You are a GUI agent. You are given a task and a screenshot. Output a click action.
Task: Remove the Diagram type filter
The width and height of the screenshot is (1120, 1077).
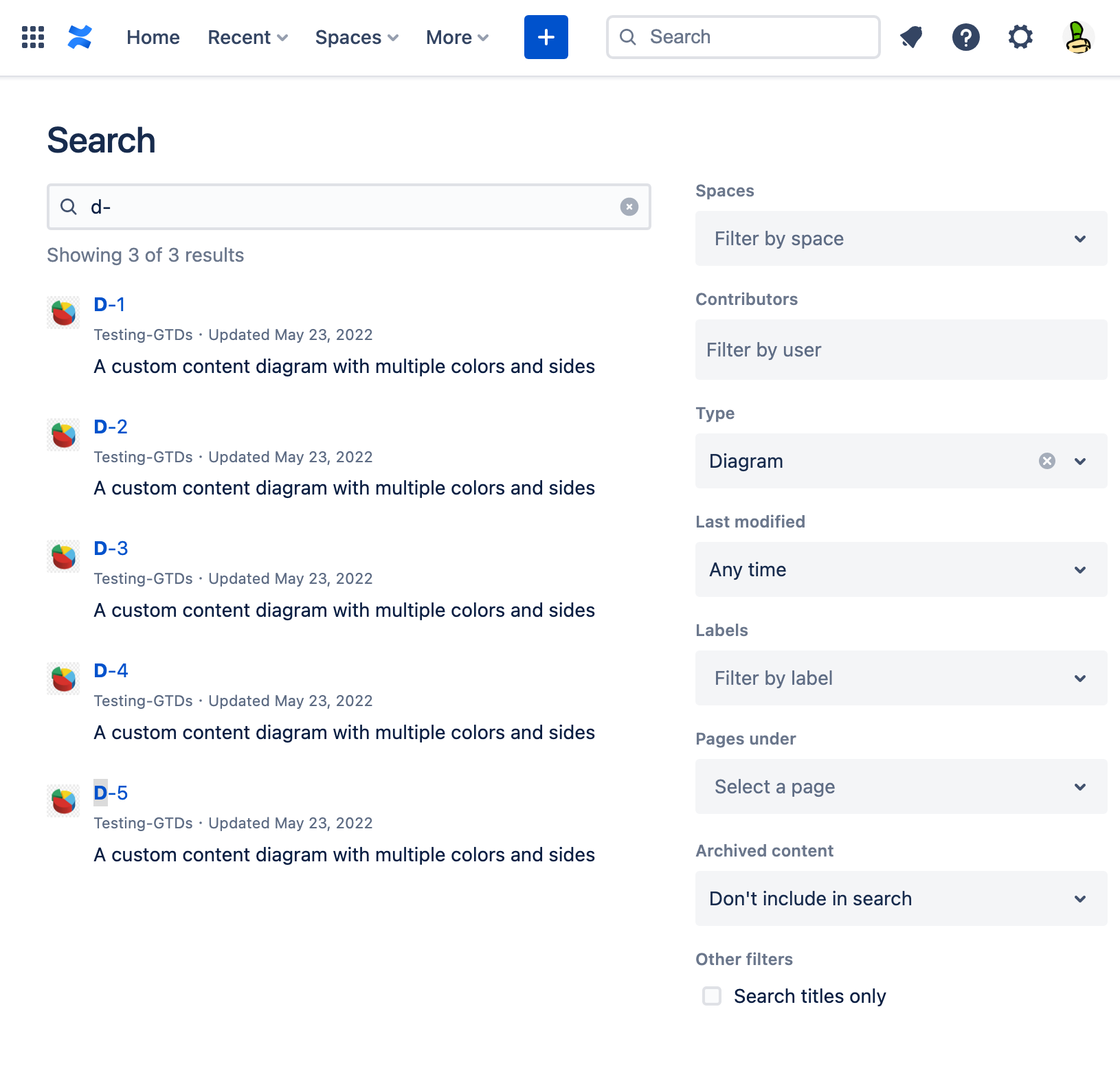click(x=1046, y=461)
